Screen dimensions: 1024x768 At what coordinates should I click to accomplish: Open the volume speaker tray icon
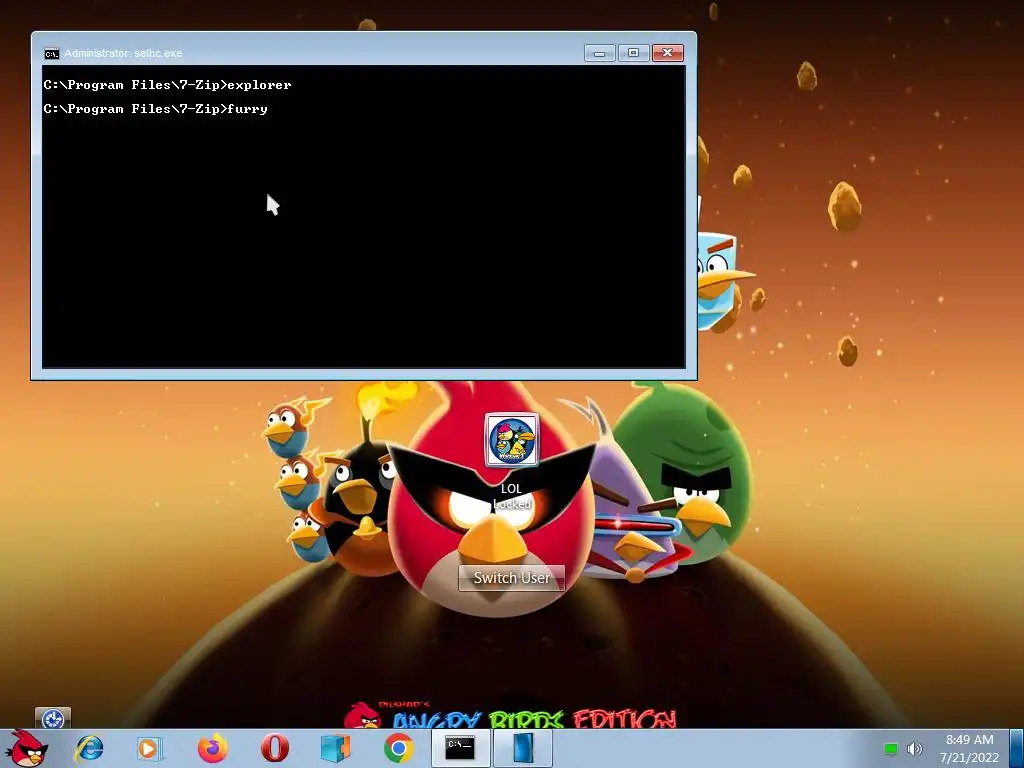[x=914, y=749]
